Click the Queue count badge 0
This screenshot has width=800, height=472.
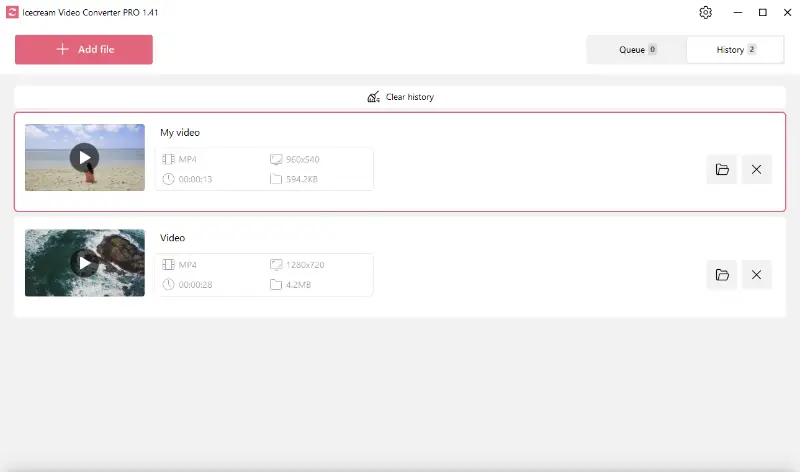[652, 49]
